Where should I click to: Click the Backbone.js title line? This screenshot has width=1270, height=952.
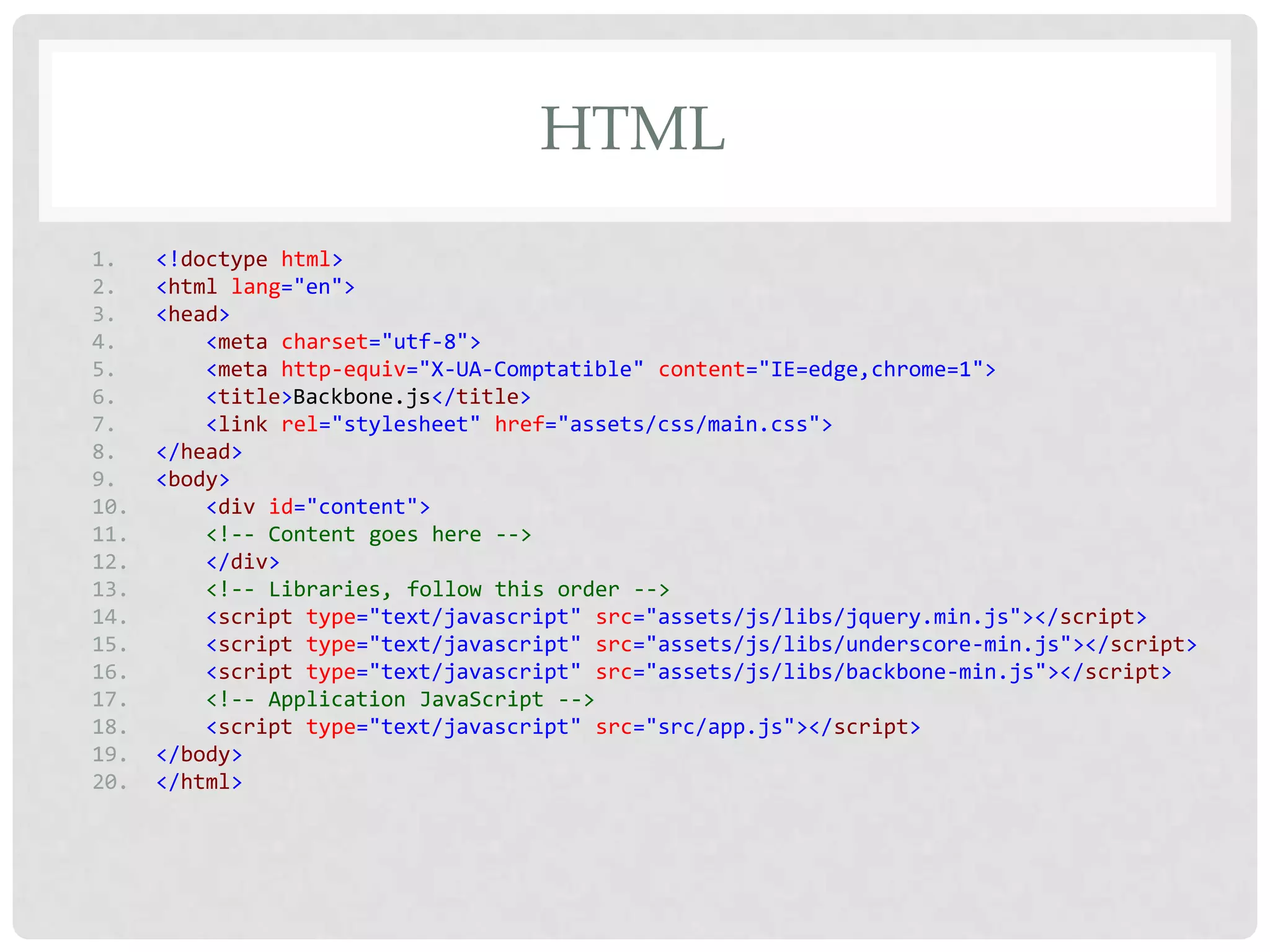[368, 397]
